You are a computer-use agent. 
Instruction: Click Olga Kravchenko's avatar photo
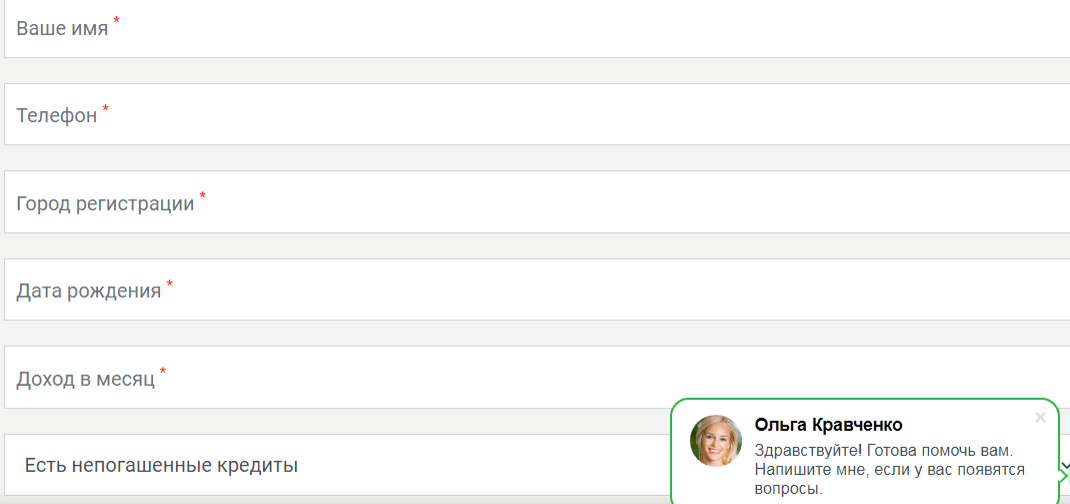(x=716, y=441)
